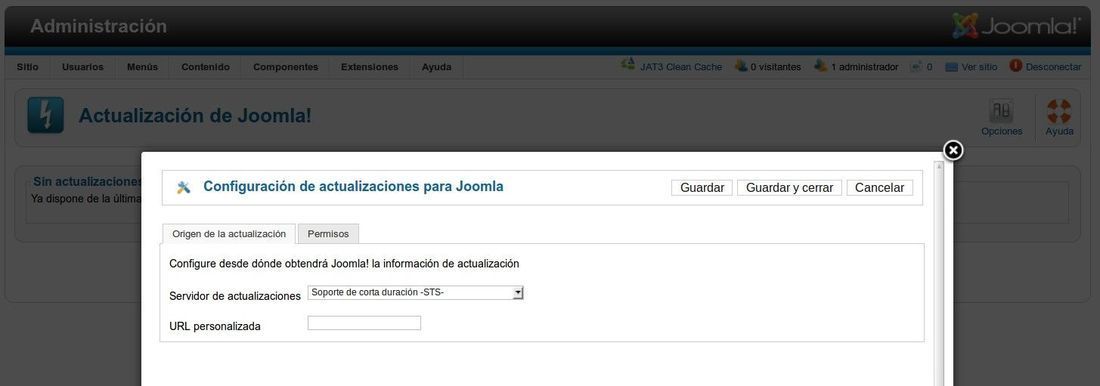Open the Ayuda lifebuoy icon
The image size is (1100, 386).
click(1059, 111)
